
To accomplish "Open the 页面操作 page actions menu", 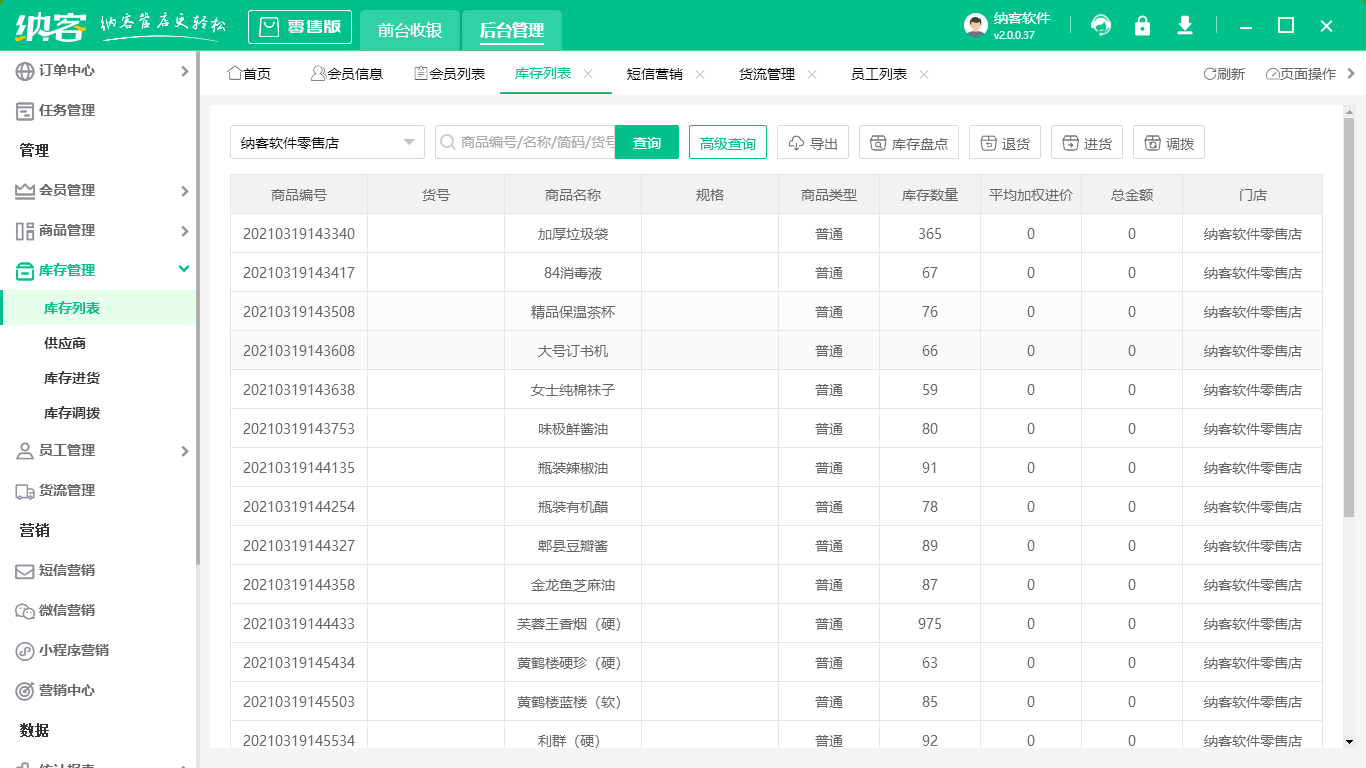I will (x=1300, y=73).
